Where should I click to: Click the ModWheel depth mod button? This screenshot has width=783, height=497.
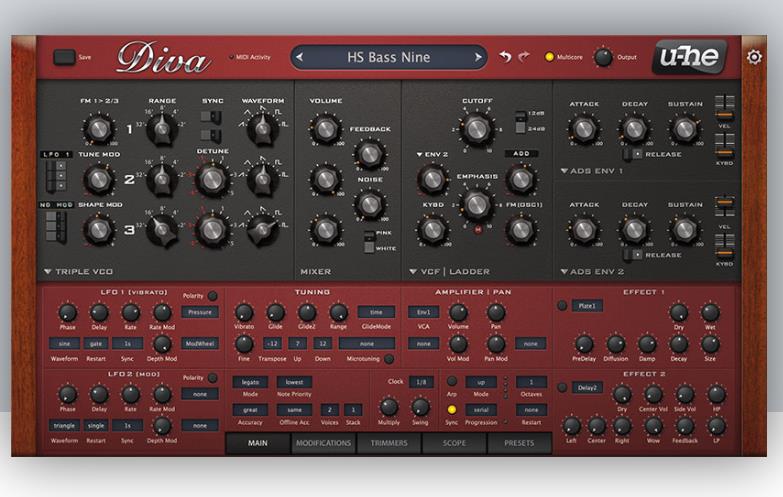coord(200,344)
